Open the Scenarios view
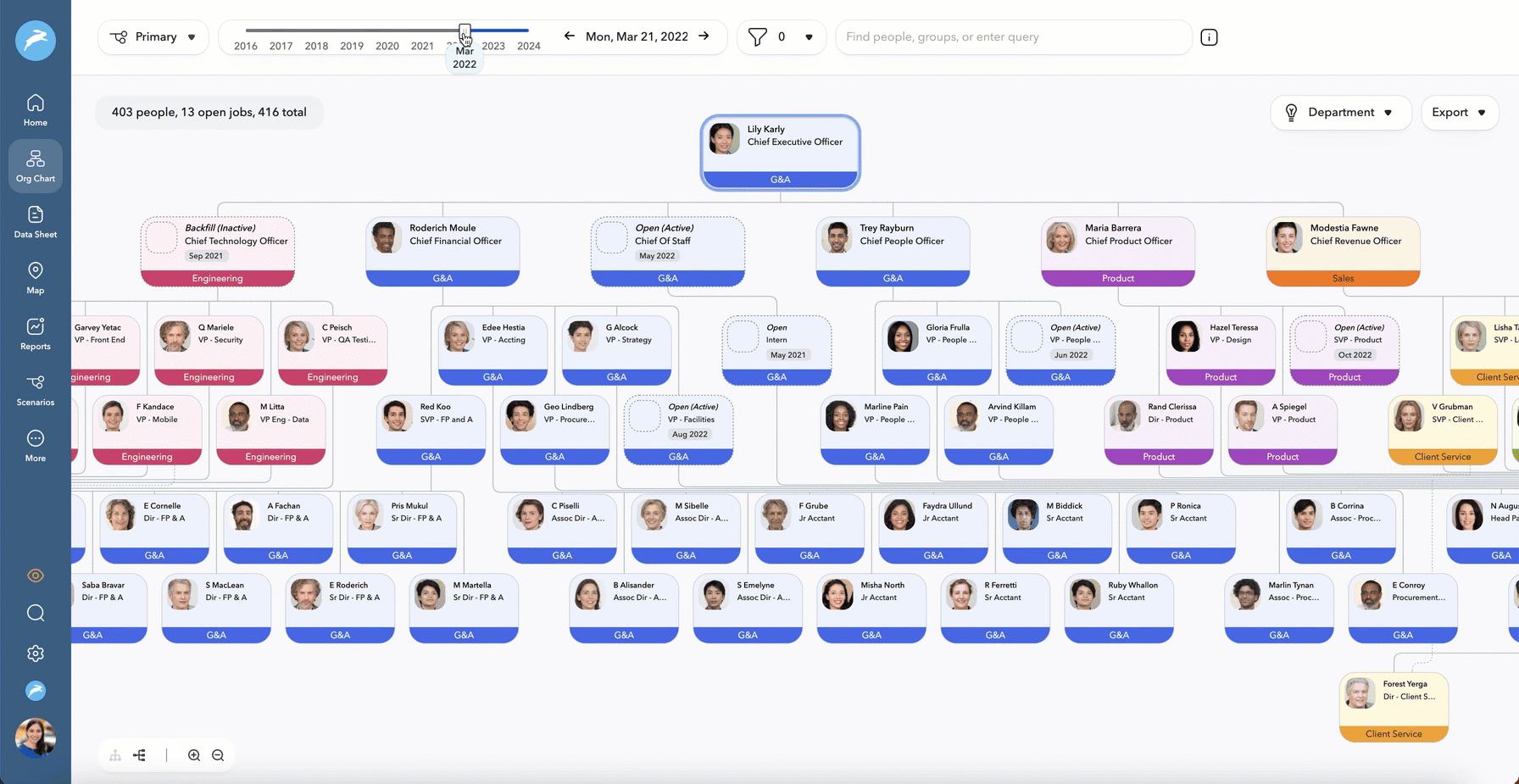Image resolution: width=1519 pixels, height=784 pixels. (35, 390)
